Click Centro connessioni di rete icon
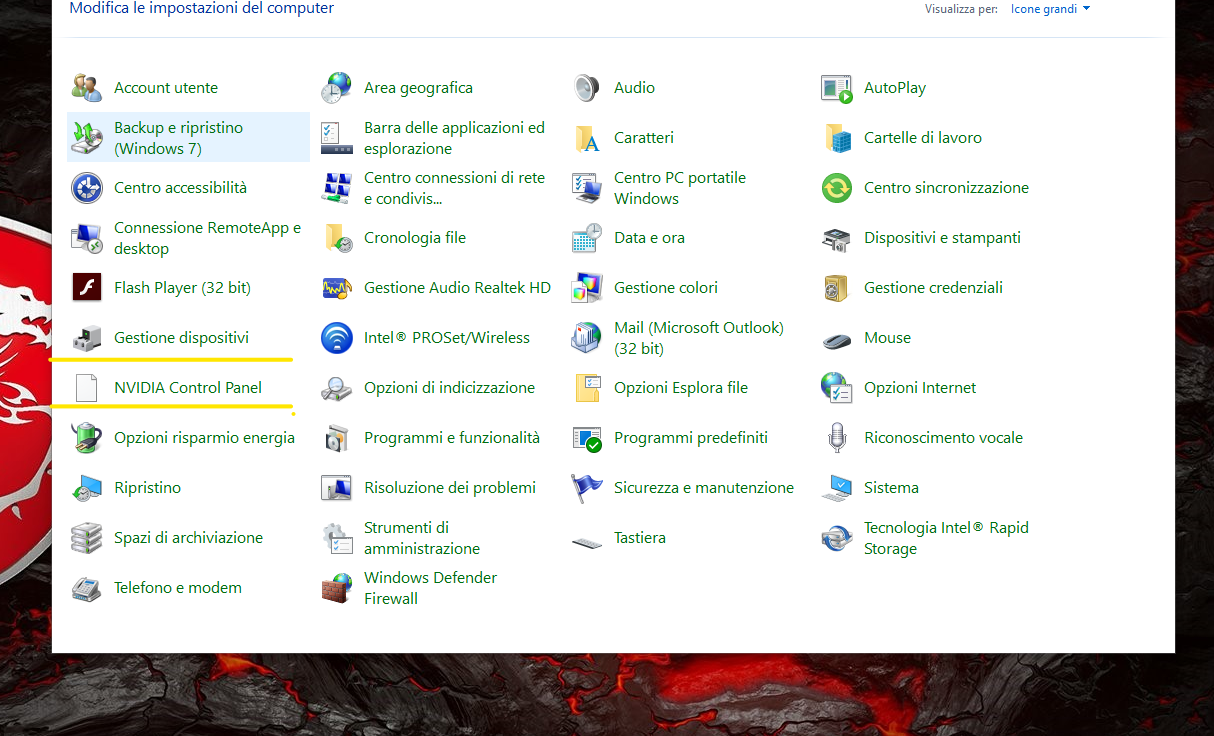The width and height of the screenshot is (1214, 736). tap(337, 188)
